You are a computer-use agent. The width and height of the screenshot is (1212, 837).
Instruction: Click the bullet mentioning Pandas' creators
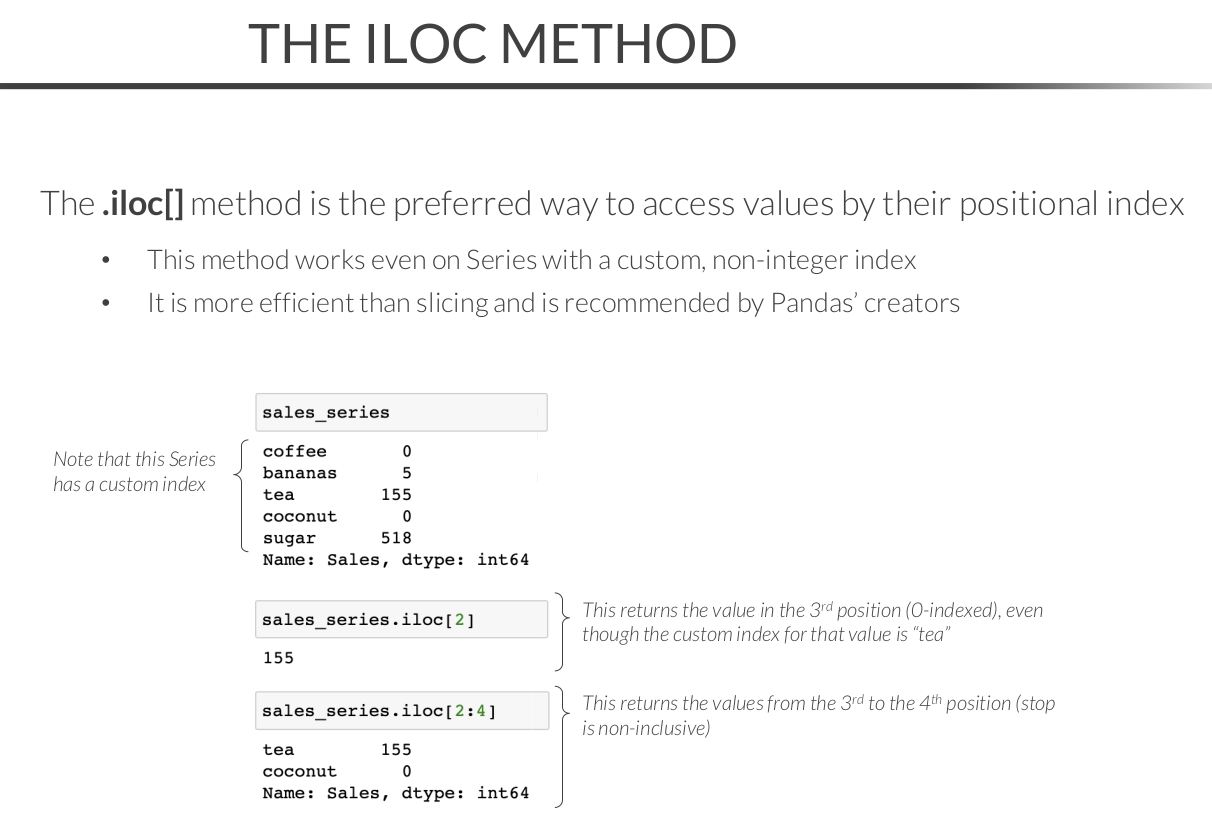(553, 303)
